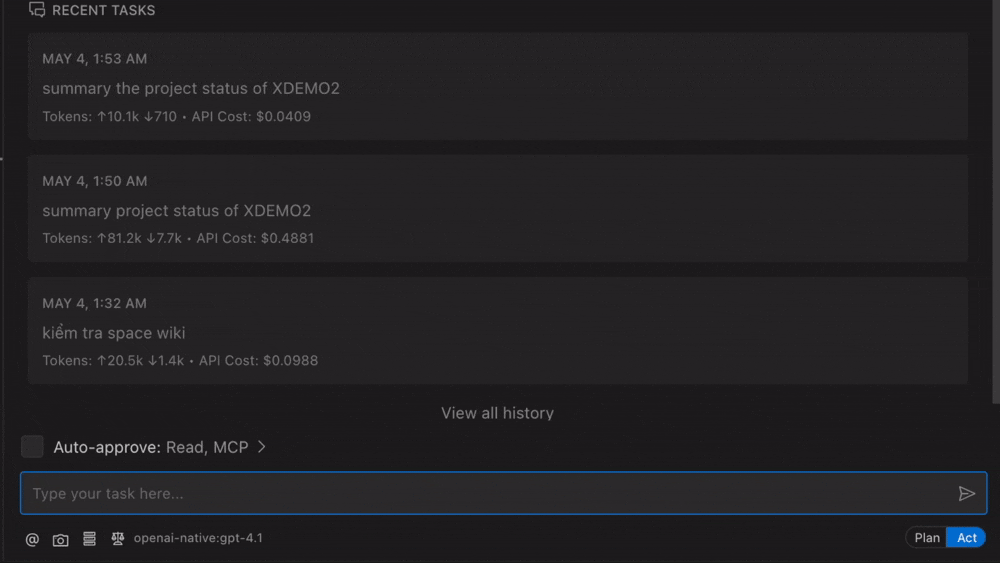Click the $0.4881 API cost task details
The height and width of the screenshot is (563, 1000).
tap(287, 238)
